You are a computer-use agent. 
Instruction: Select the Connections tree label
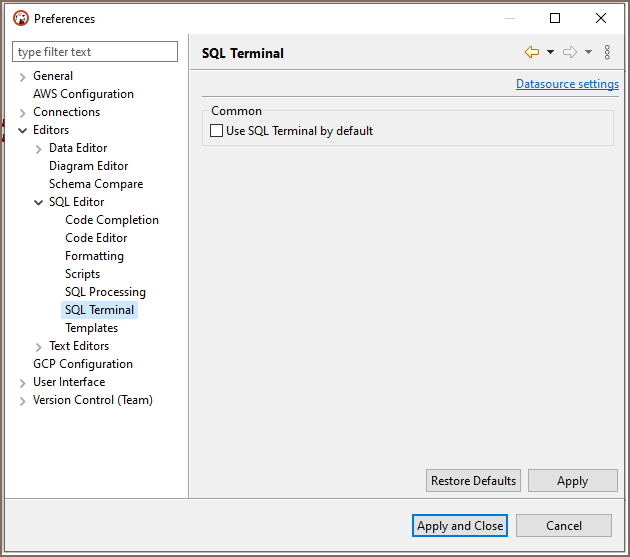coord(66,112)
